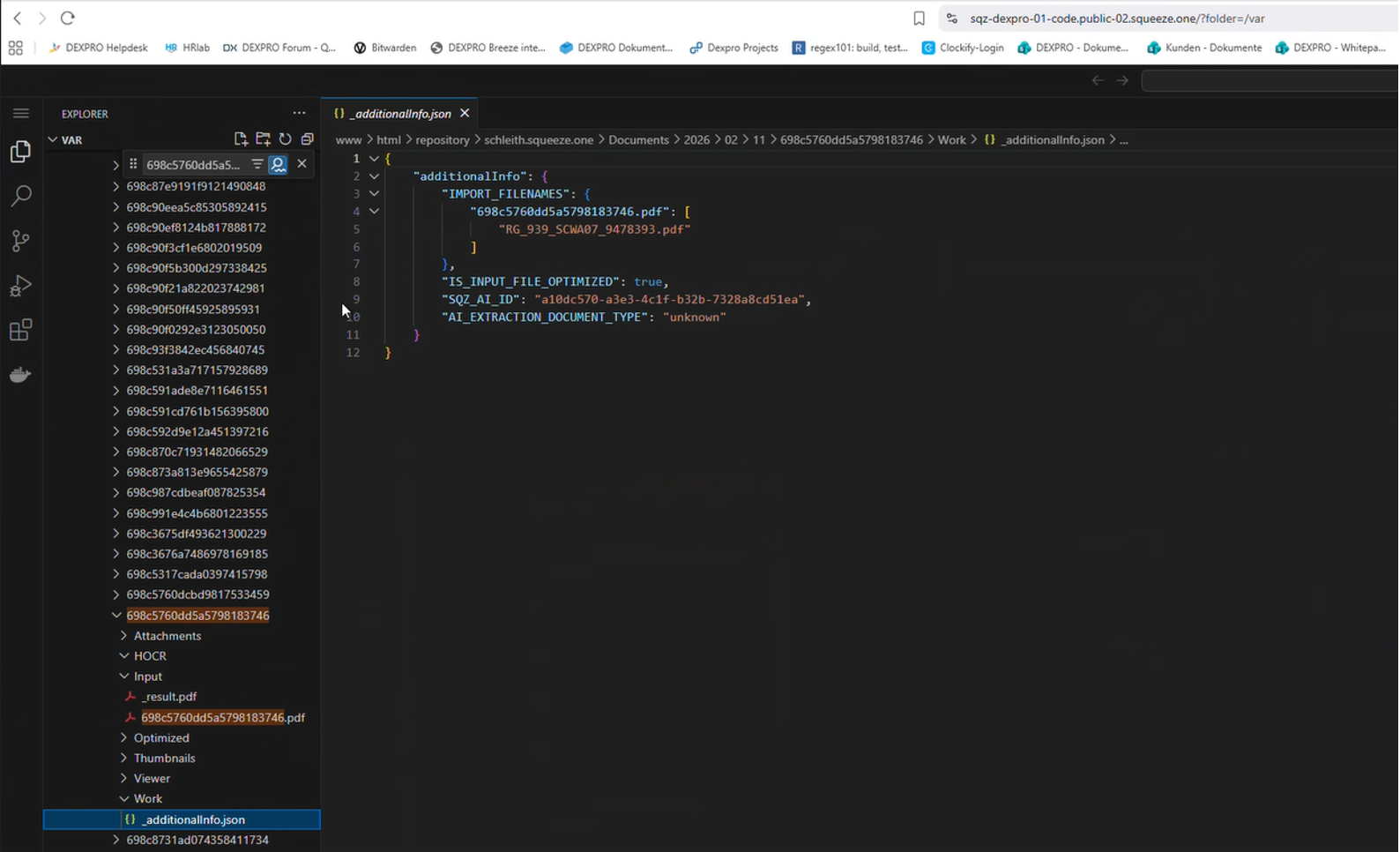Expand the Attachments folder

[x=167, y=636]
